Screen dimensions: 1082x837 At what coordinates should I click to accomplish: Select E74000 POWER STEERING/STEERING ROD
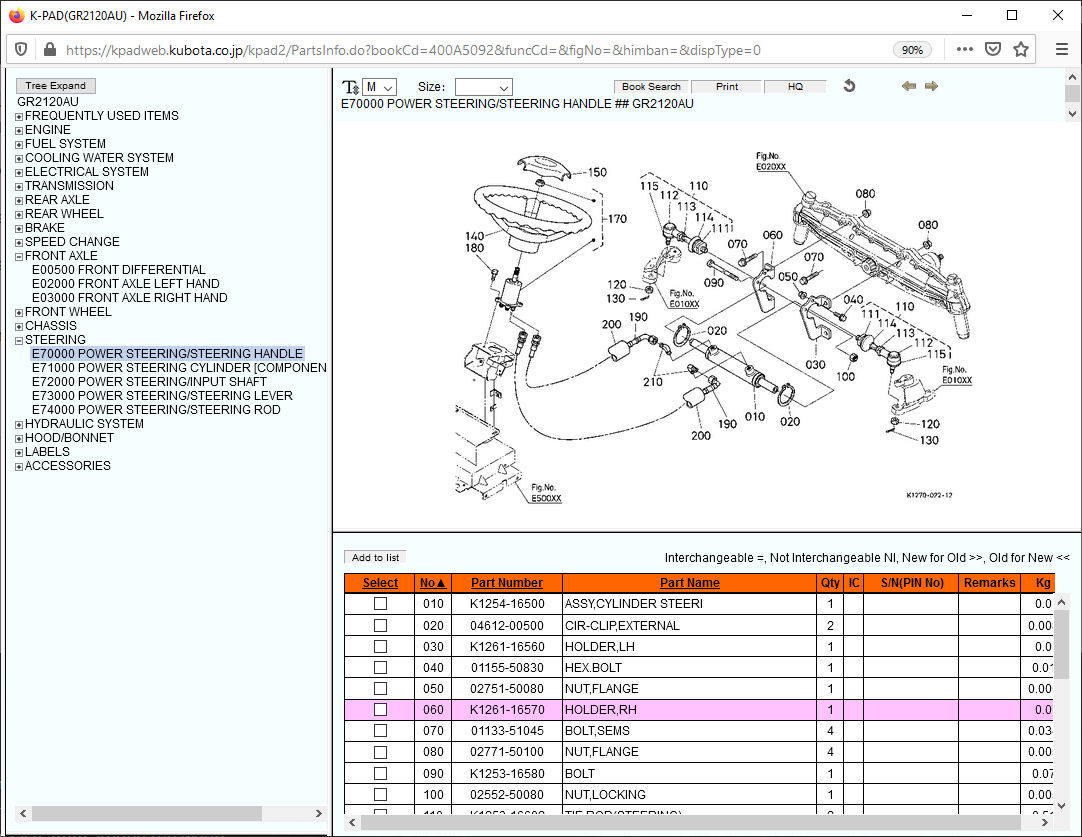tap(156, 409)
